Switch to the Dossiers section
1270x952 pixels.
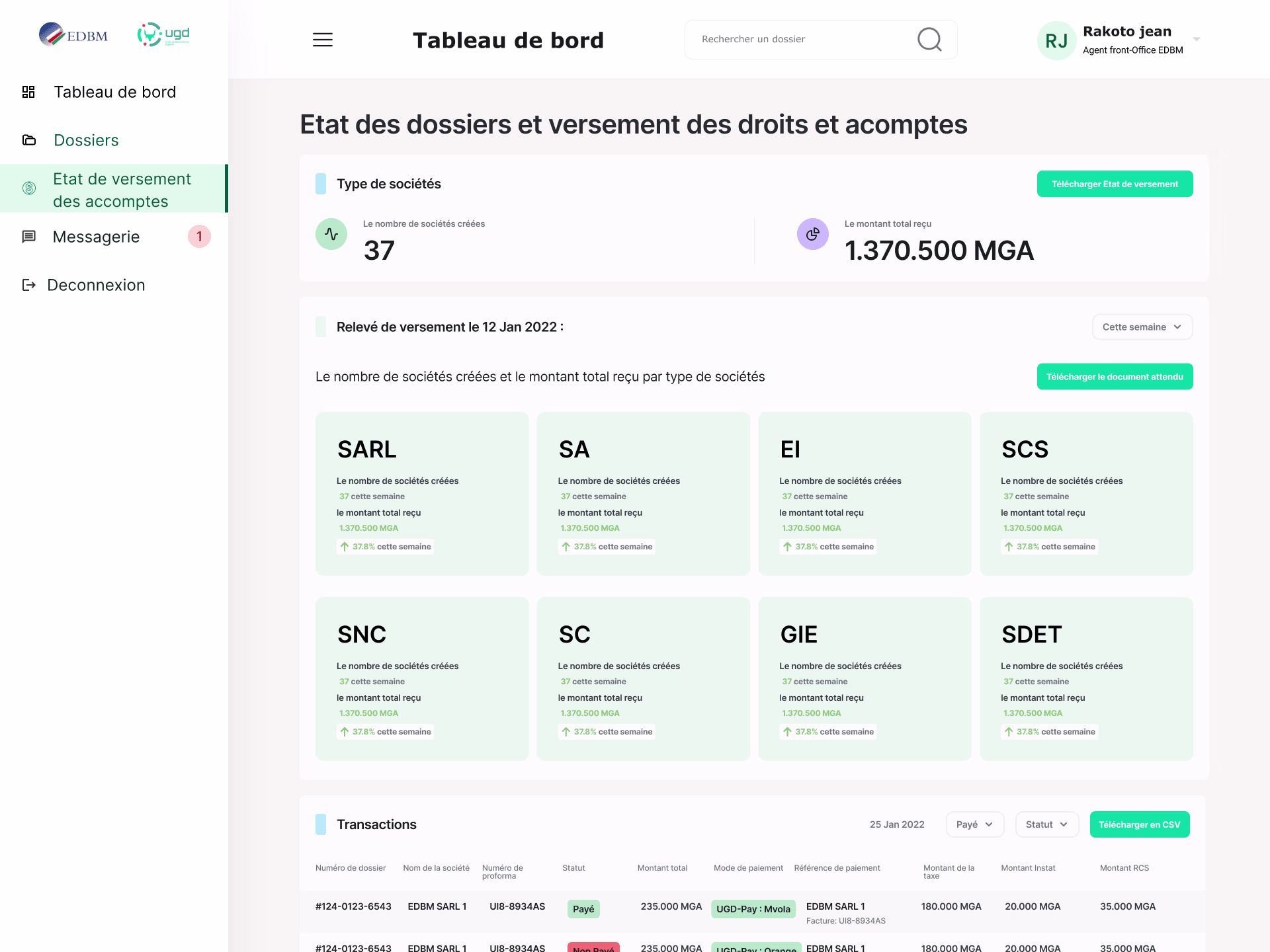click(x=86, y=140)
